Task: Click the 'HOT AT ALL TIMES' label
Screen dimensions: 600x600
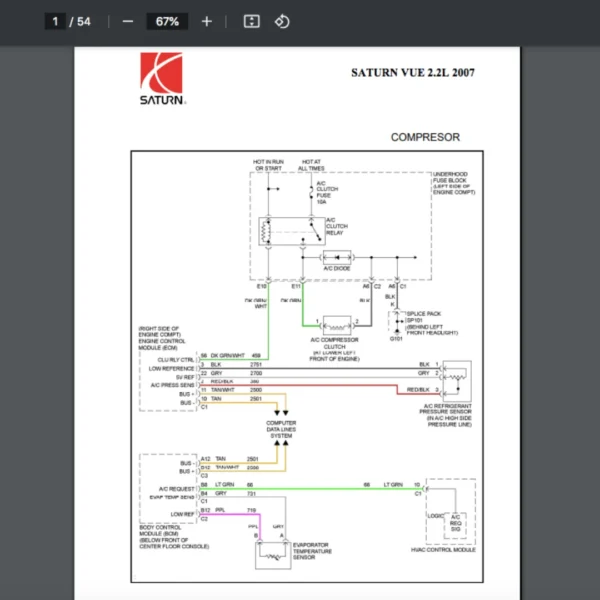Action: click(311, 165)
